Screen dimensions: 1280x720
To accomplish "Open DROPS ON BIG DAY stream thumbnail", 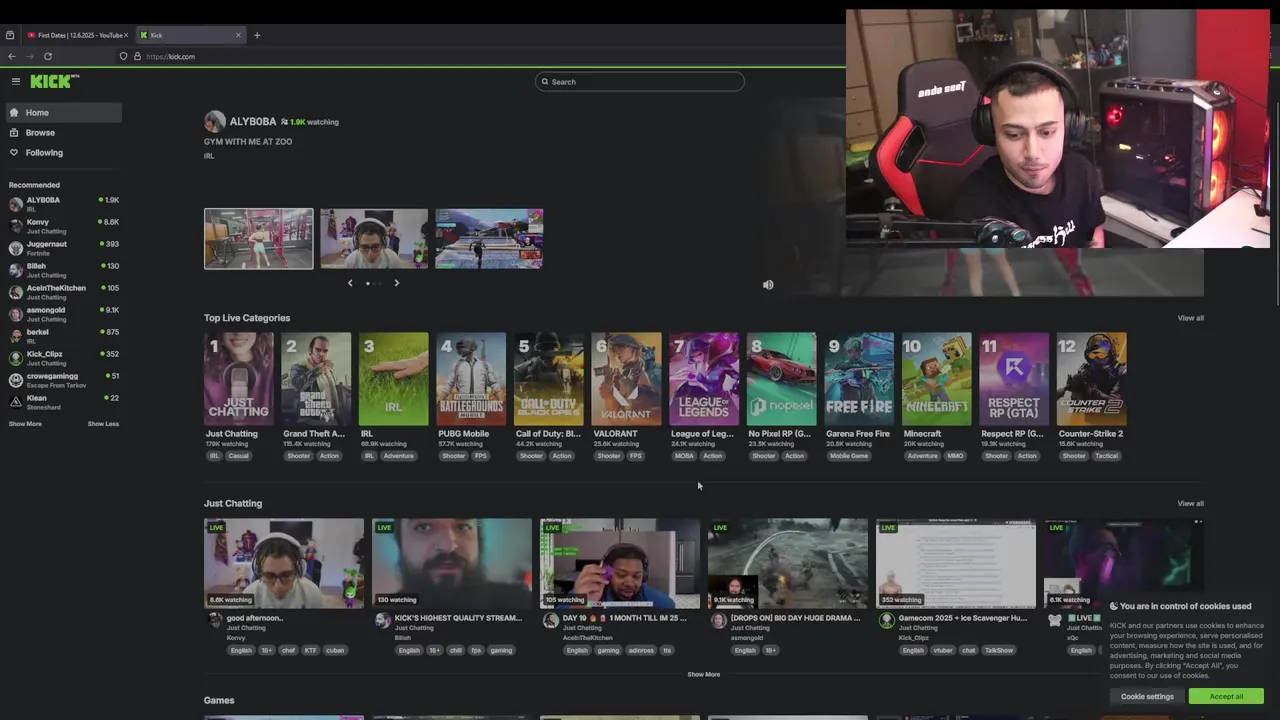I will pyautogui.click(x=788, y=563).
